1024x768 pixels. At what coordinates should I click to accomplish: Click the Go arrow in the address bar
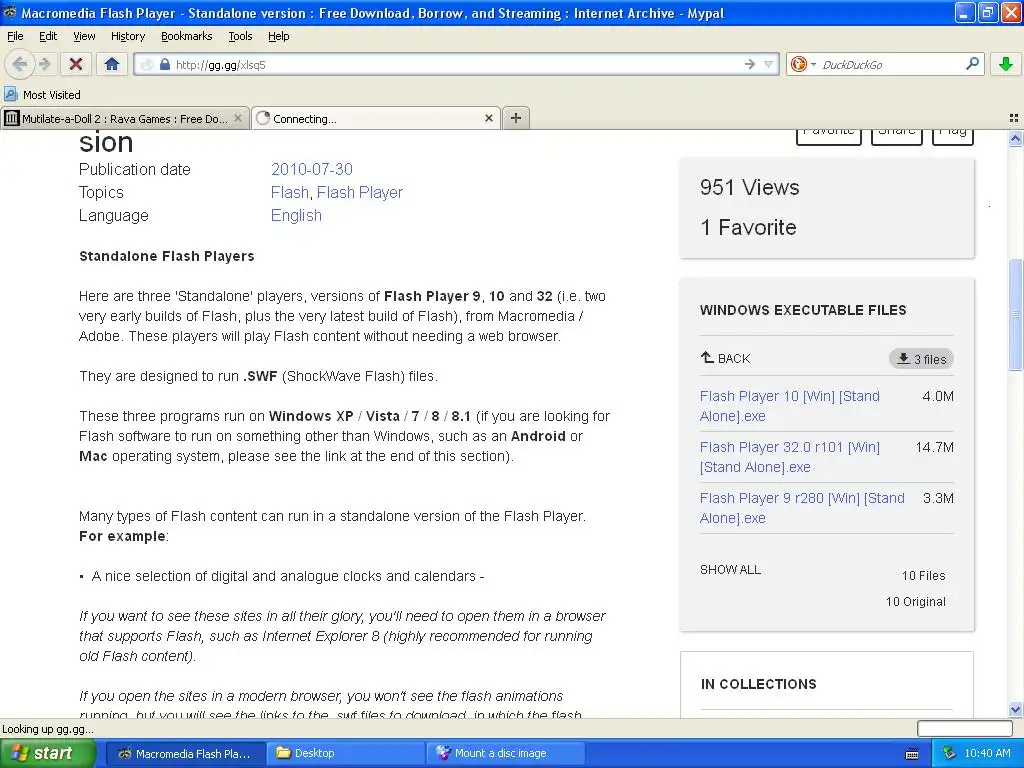coord(749,64)
